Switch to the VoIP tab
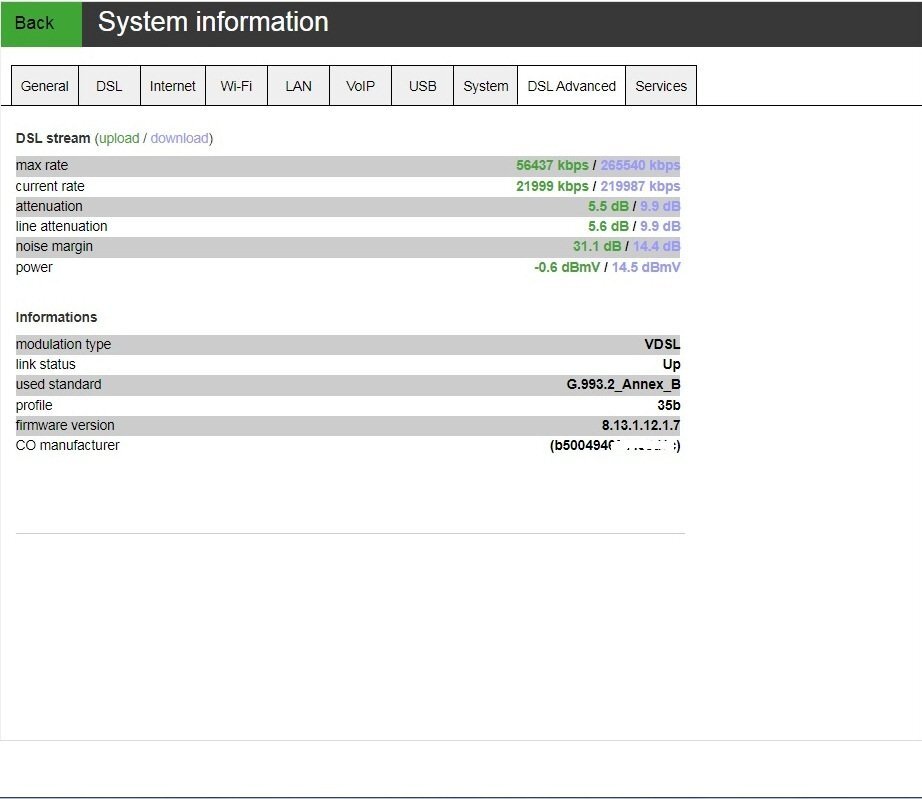Screen dimensions: 922x799 (360, 86)
